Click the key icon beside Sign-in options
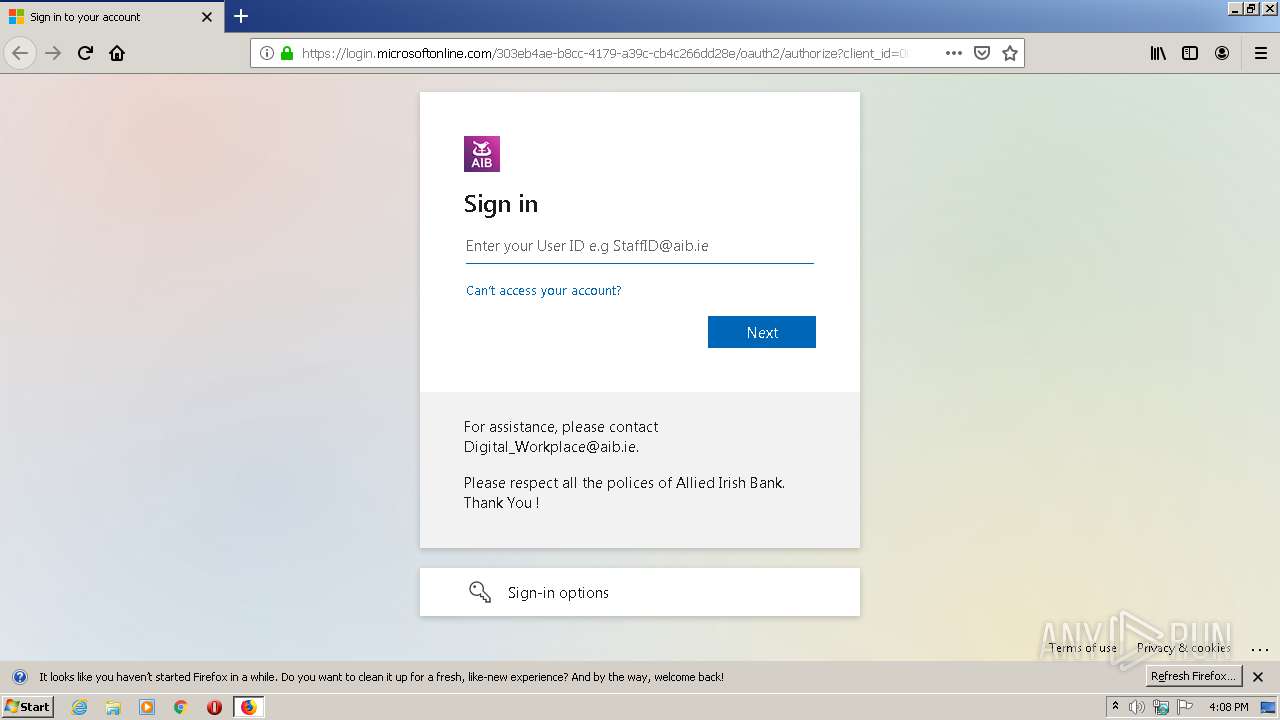1280x720 pixels. pyautogui.click(x=480, y=592)
